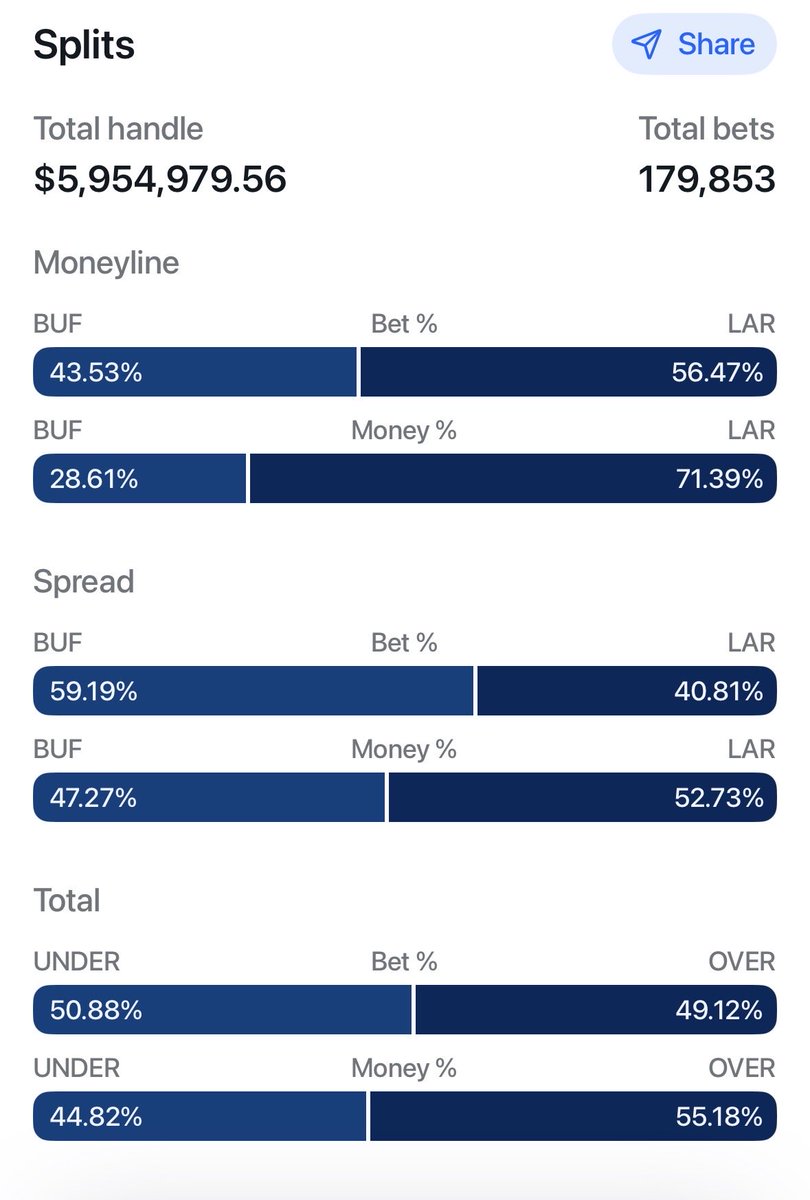
Task: Select LAR 40.81% Spread bet segment
Action: (x=628, y=690)
